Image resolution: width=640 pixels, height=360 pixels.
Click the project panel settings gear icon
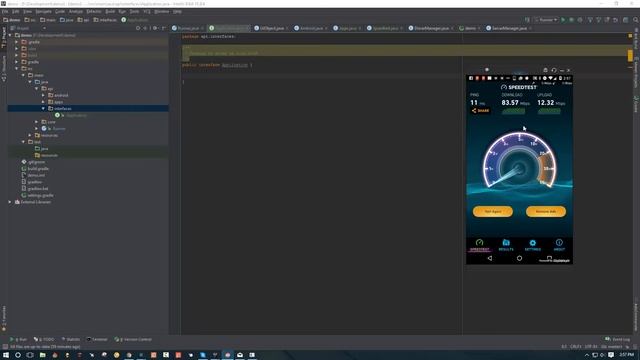point(155,28)
